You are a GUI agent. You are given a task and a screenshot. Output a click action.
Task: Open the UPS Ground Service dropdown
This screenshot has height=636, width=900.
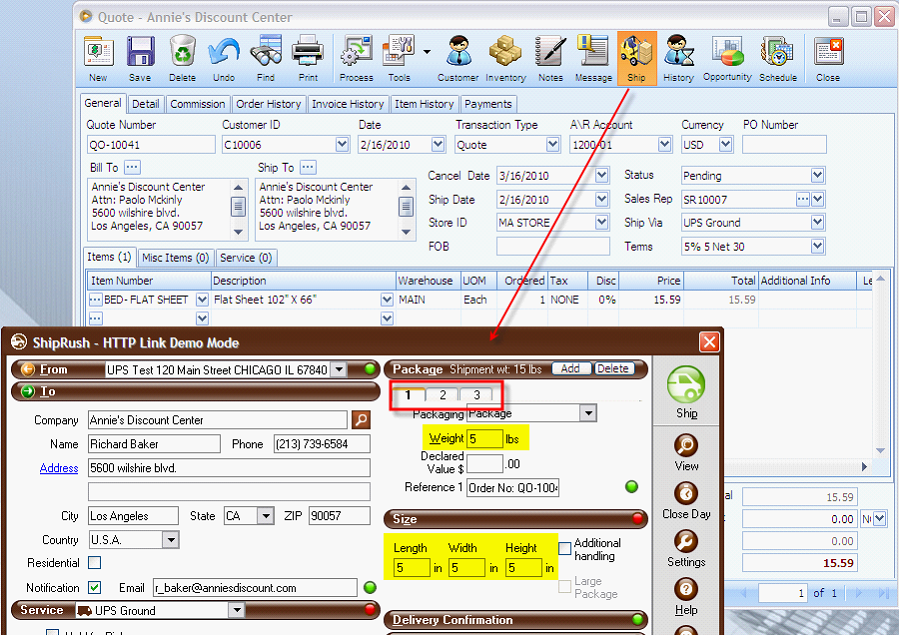click(236, 610)
